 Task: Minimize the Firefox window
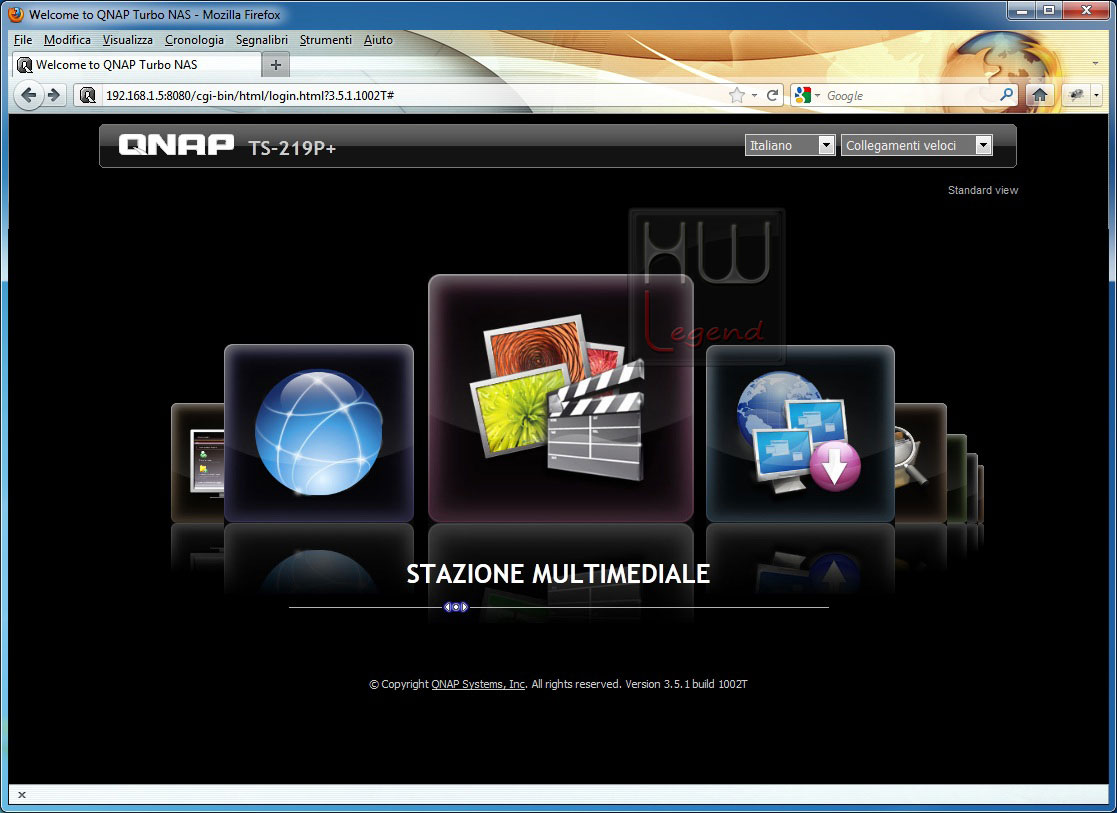point(1021,11)
